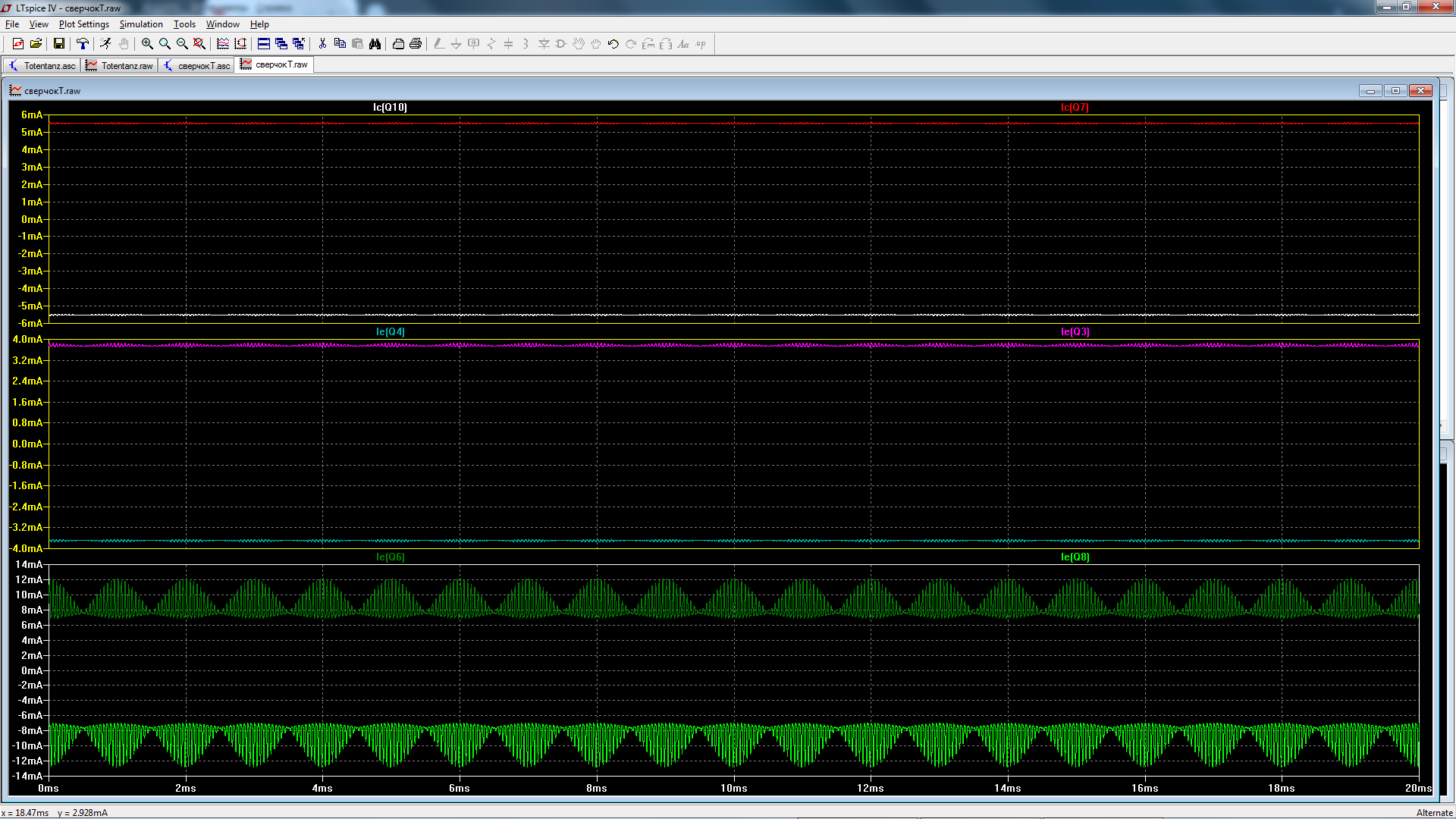Click the 10ms time axis label
The image size is (1456, 819).
click(733, 788)
